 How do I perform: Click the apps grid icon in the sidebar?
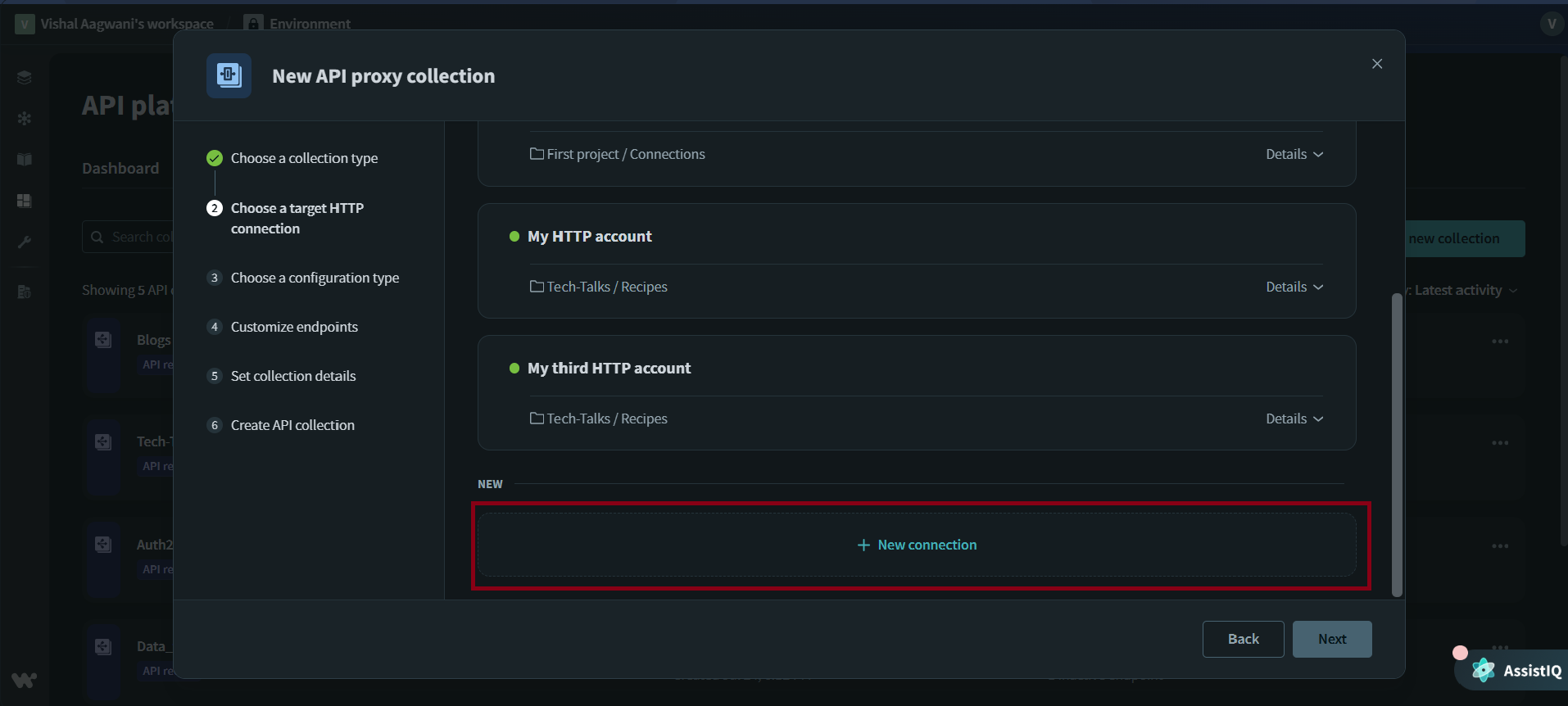point(25,201)
